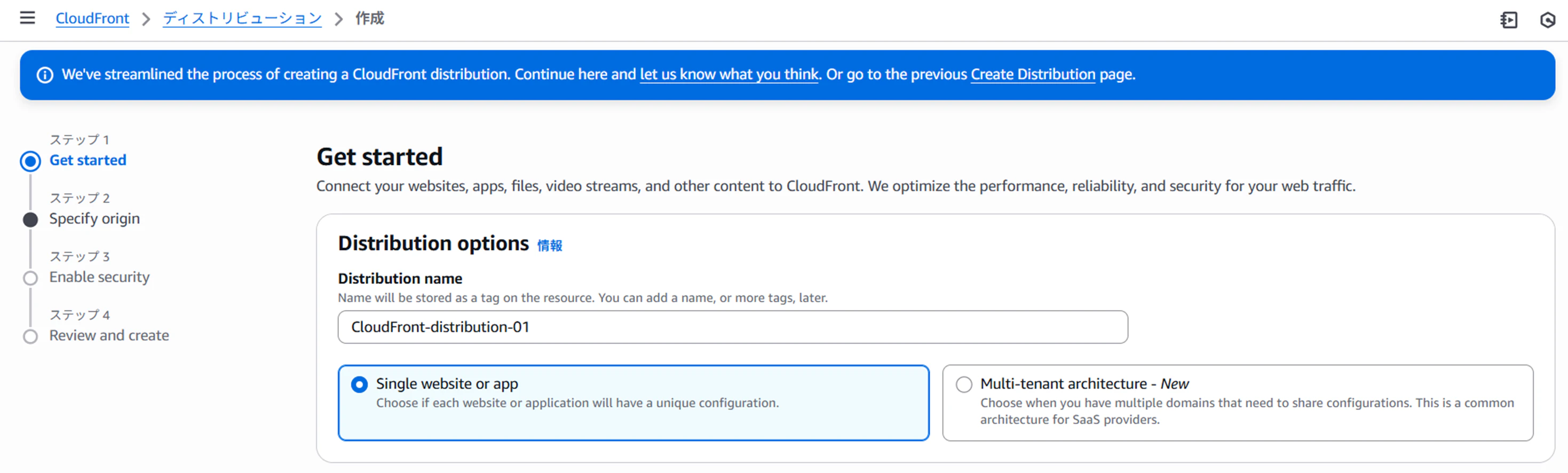Click the hexagon settings icon at top right
The width and height of the screenshot is (1568, 473).
coord(1547,20)
